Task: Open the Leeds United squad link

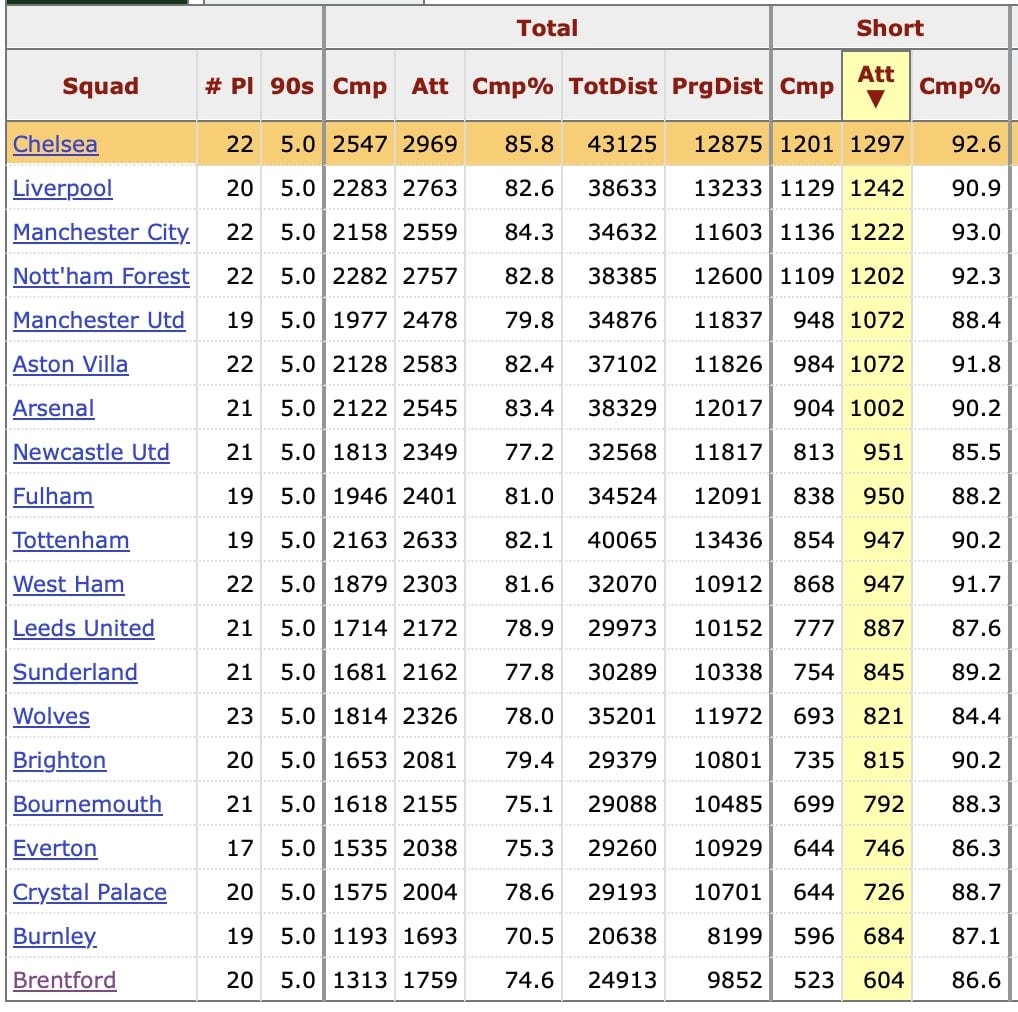Action: tap(84, 628)
